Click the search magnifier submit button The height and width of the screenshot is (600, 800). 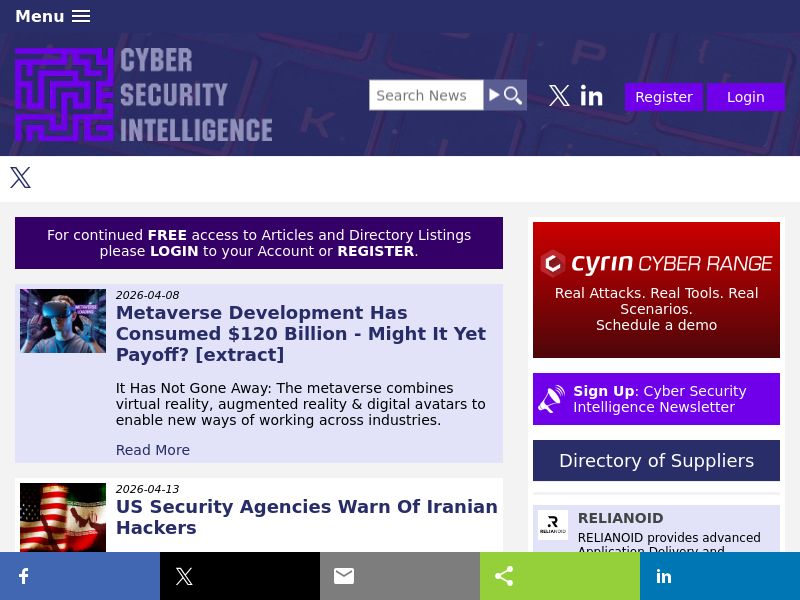tap(506, 95)
